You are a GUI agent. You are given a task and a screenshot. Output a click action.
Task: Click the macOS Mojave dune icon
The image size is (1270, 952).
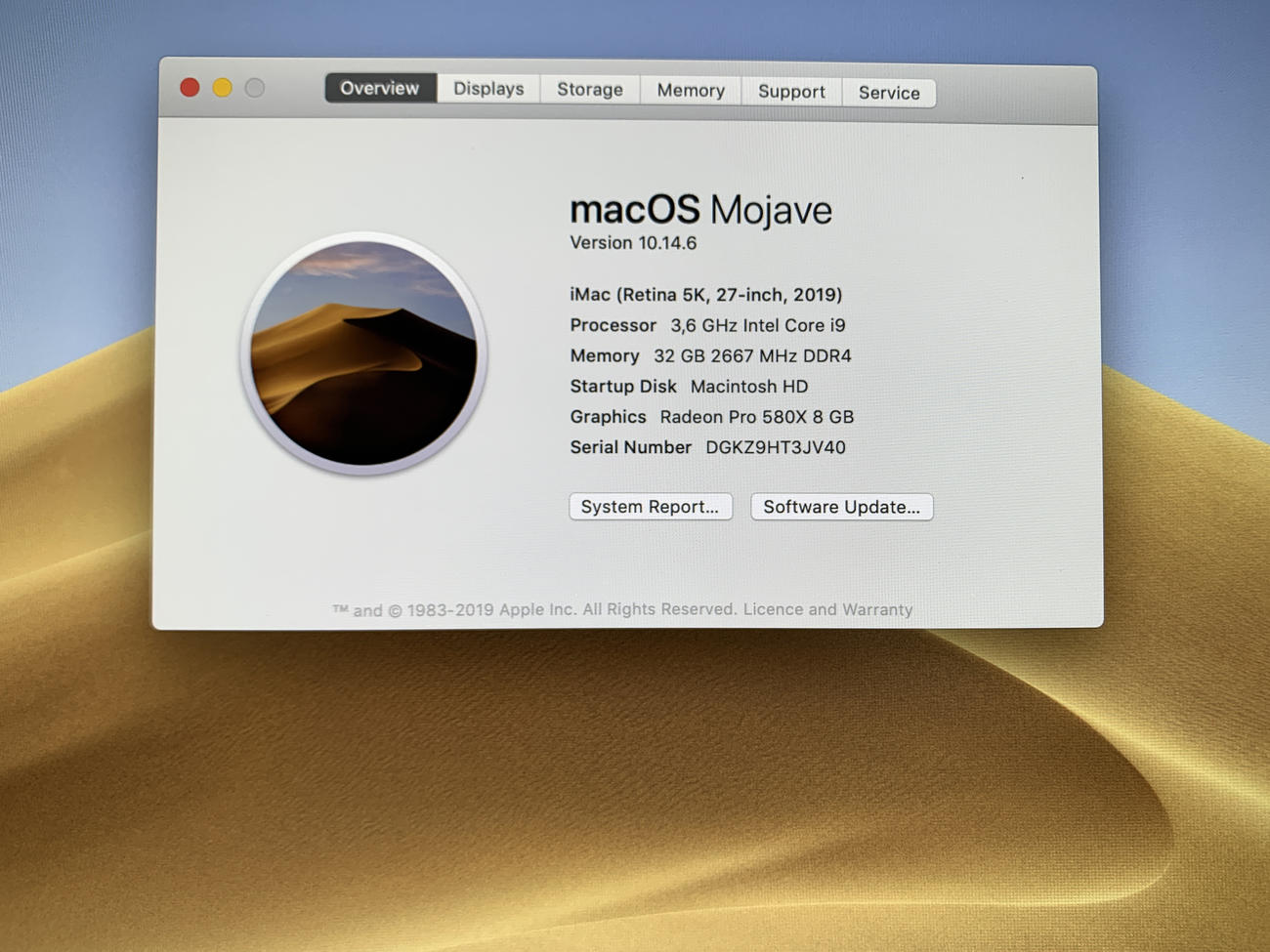pos(364,353)
